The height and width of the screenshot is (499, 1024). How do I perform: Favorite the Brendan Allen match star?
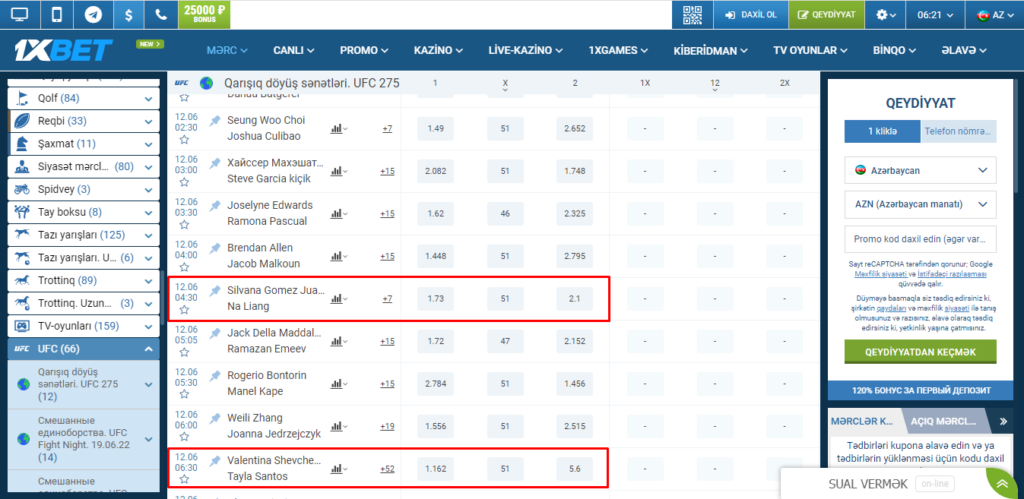[184, 267]
